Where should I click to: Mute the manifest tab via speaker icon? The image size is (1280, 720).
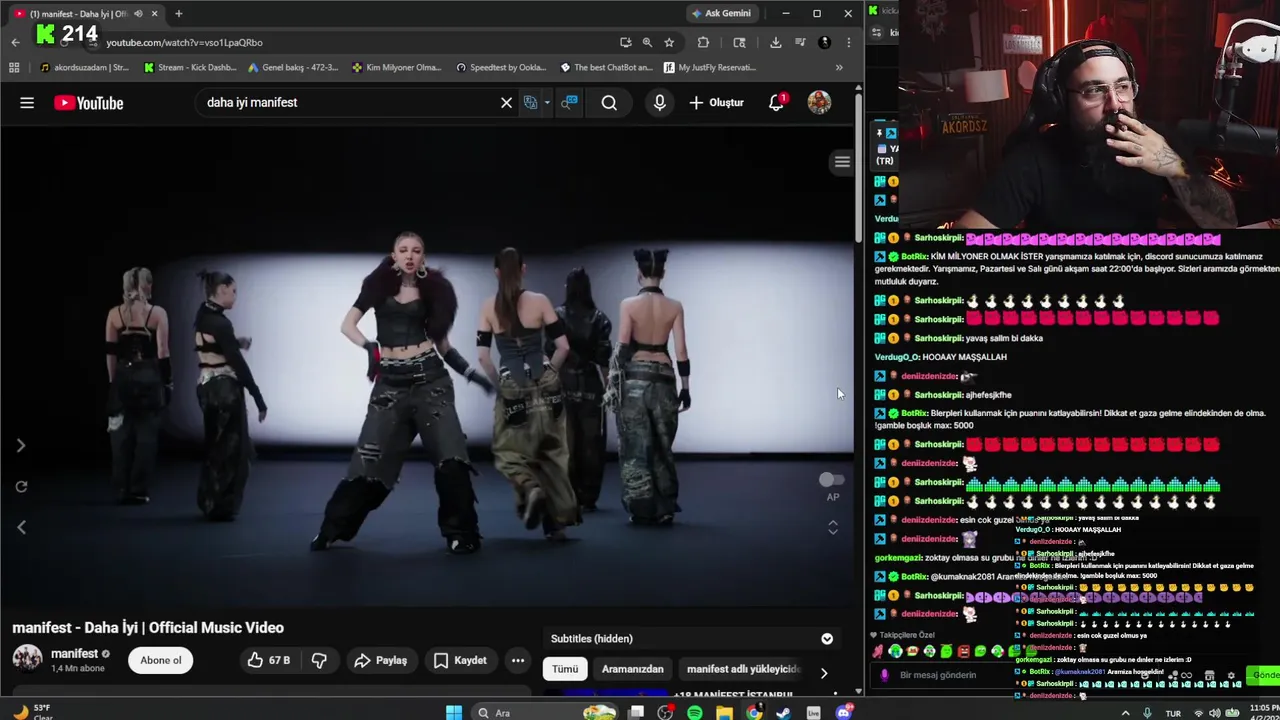pos(138,14)
